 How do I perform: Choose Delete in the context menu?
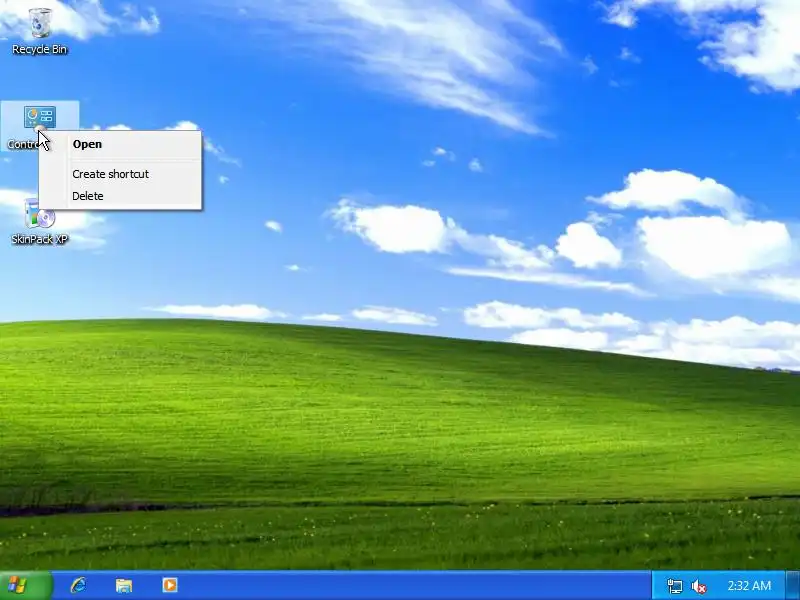click(120, 196)
